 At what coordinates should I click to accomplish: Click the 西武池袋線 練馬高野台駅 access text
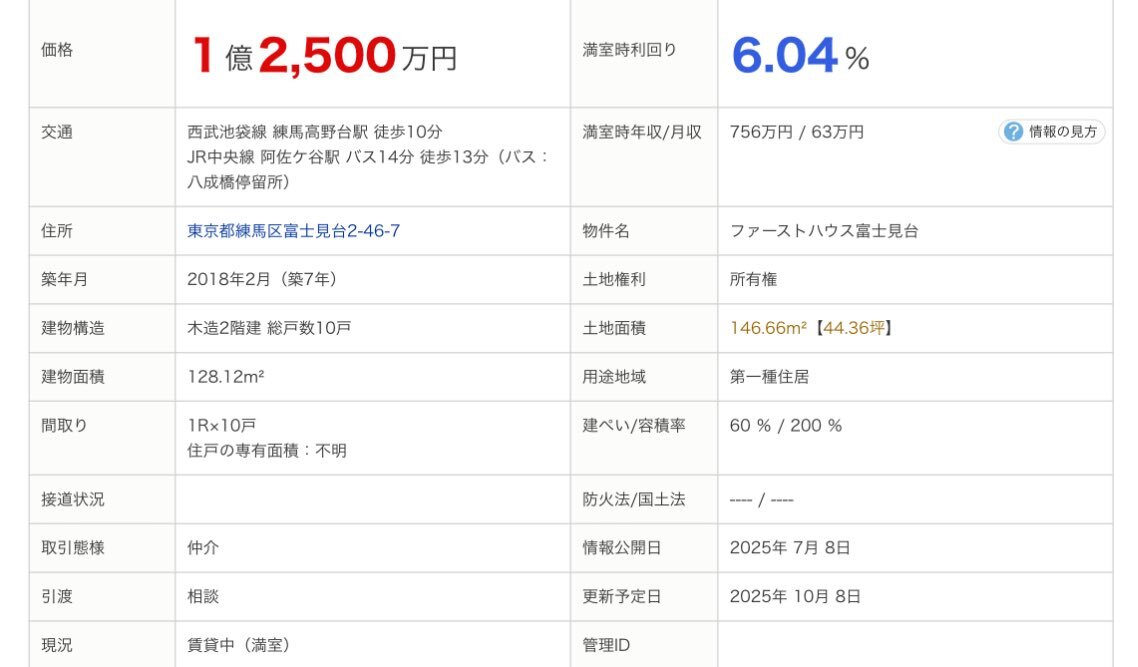[x=315, y=132]
